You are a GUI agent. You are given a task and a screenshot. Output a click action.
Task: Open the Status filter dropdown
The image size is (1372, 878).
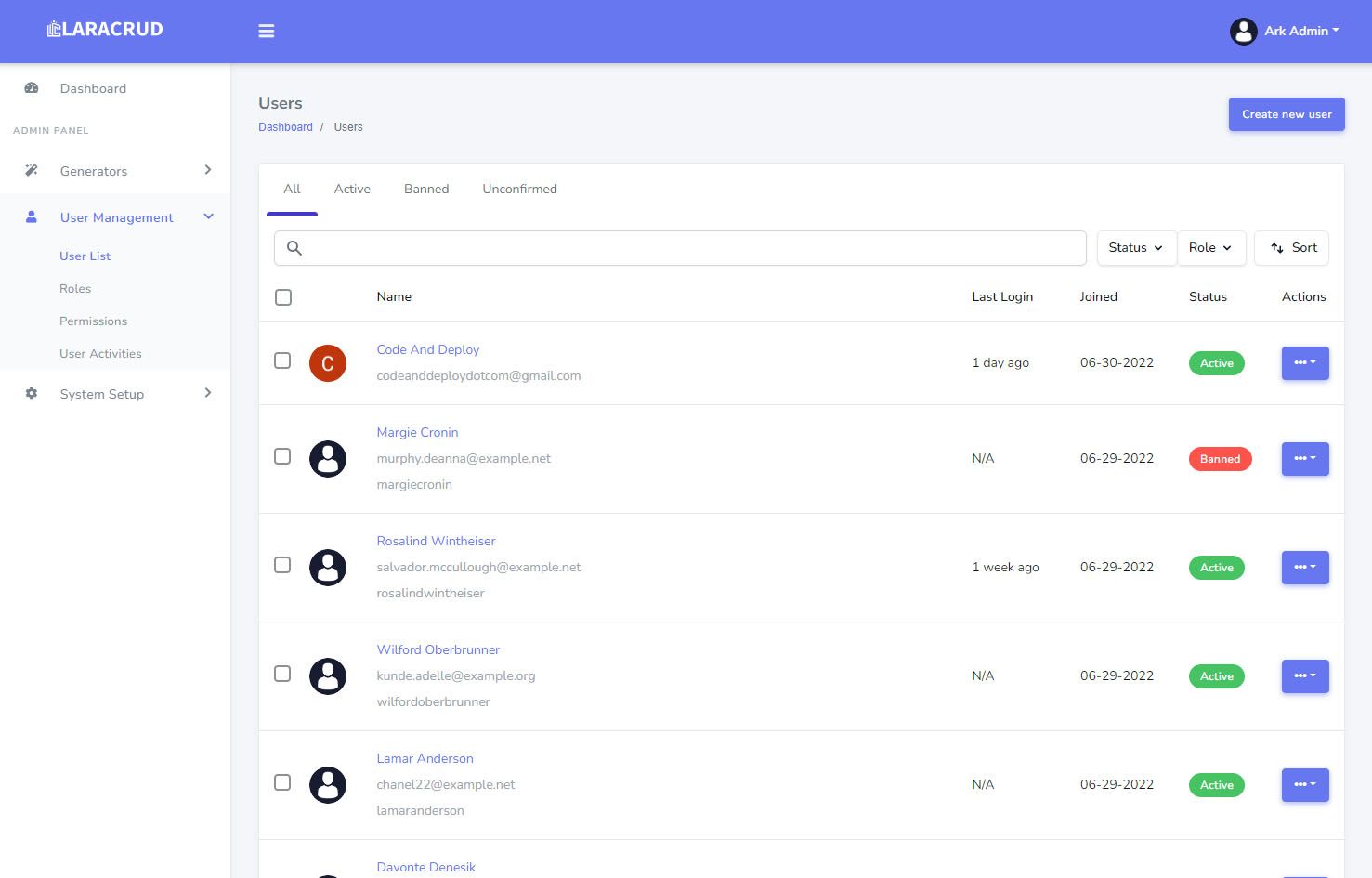[x=1136, y=248]
